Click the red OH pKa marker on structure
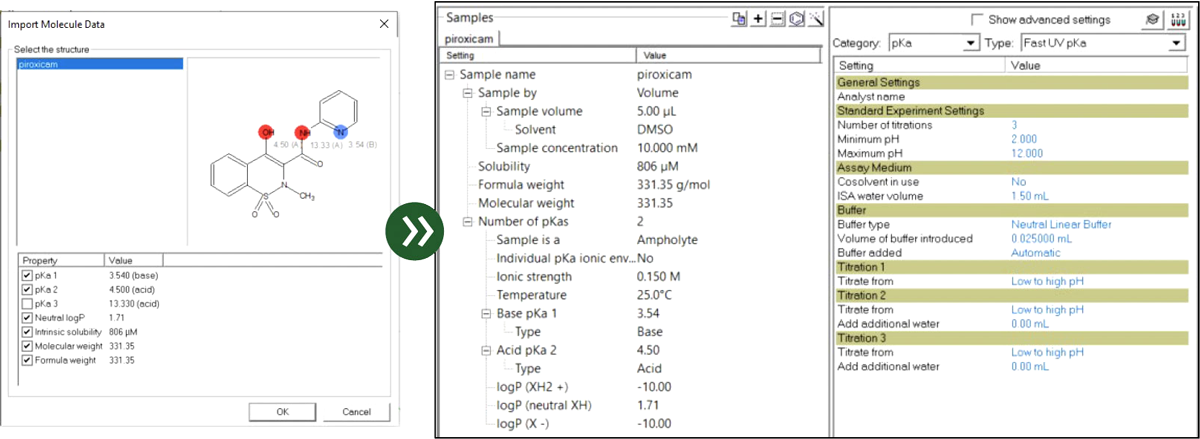This screenshot has height=439, width=1200. [x=266, y=132]
